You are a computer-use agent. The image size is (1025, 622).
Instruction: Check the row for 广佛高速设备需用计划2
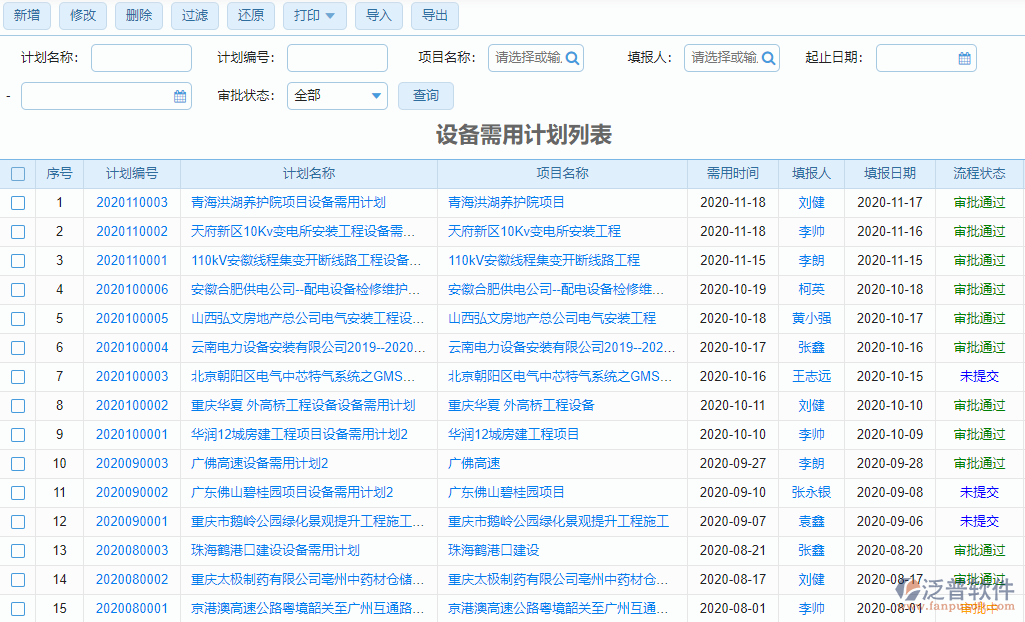[17, 463]
